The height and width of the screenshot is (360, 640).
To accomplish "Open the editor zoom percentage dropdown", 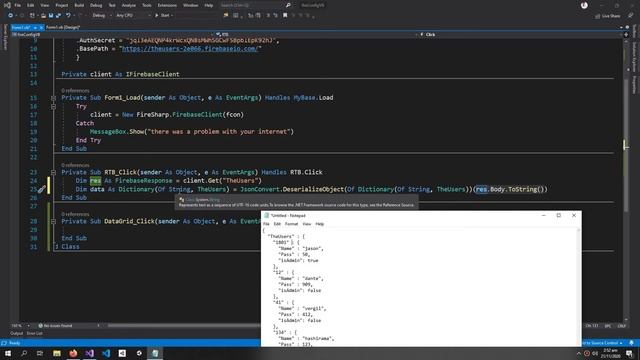I will pos(20,326).
